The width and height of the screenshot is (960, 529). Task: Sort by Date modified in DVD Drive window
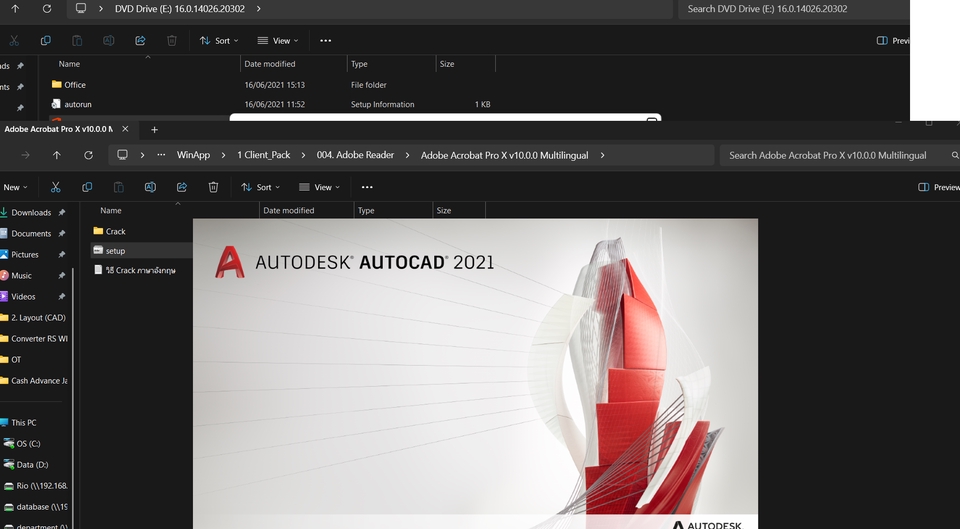[269, 64]
